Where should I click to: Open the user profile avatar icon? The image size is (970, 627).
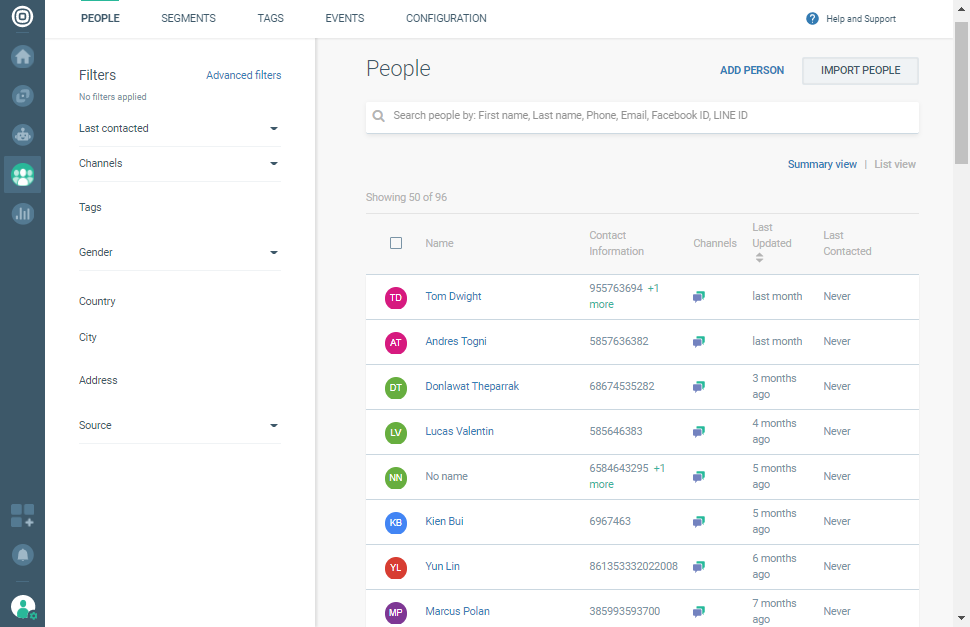(22, 606)
